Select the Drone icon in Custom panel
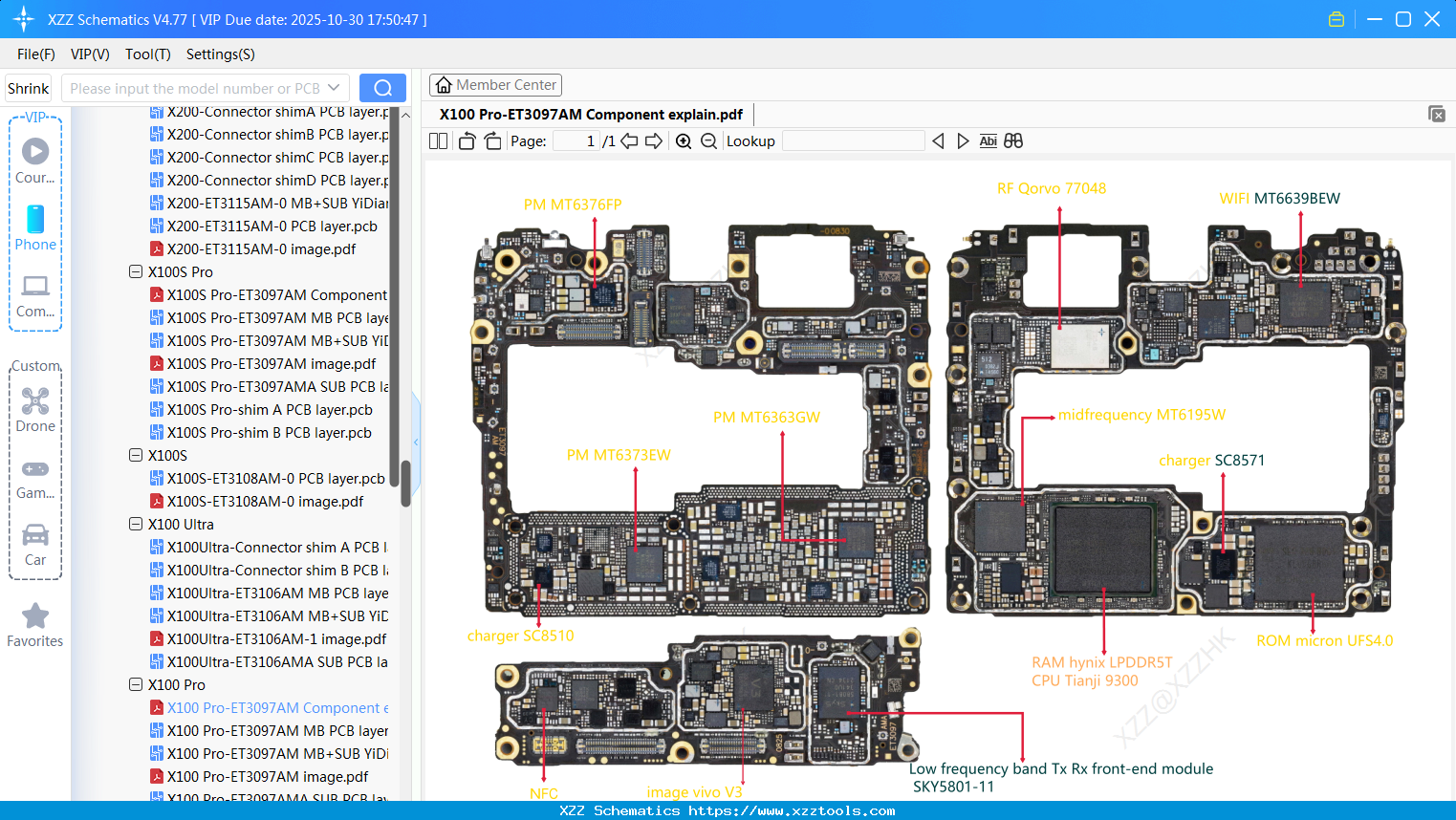Viewport: 1456px width, 820px height. (35, 401)
